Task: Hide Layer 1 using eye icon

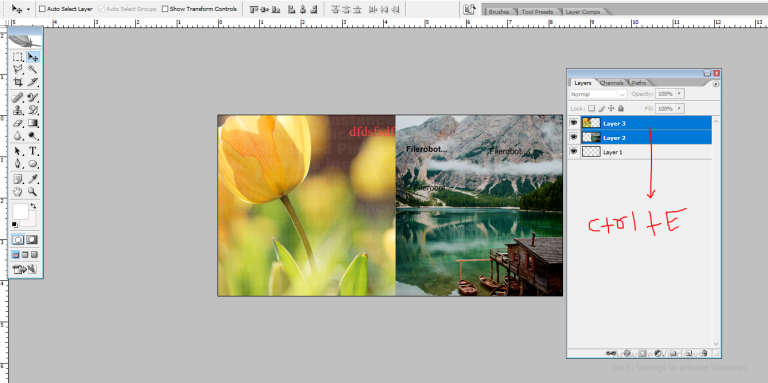Action: coord(574,152)
